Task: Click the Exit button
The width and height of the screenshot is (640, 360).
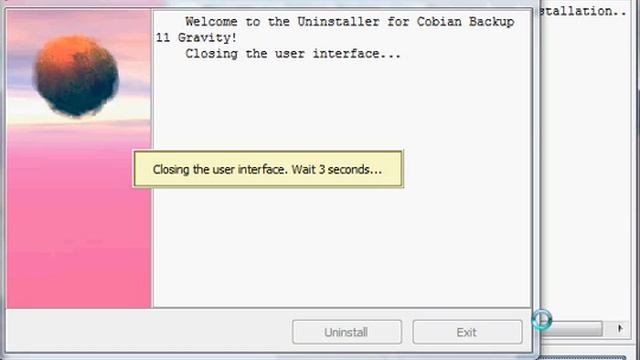Action: (x=467, y=332)
